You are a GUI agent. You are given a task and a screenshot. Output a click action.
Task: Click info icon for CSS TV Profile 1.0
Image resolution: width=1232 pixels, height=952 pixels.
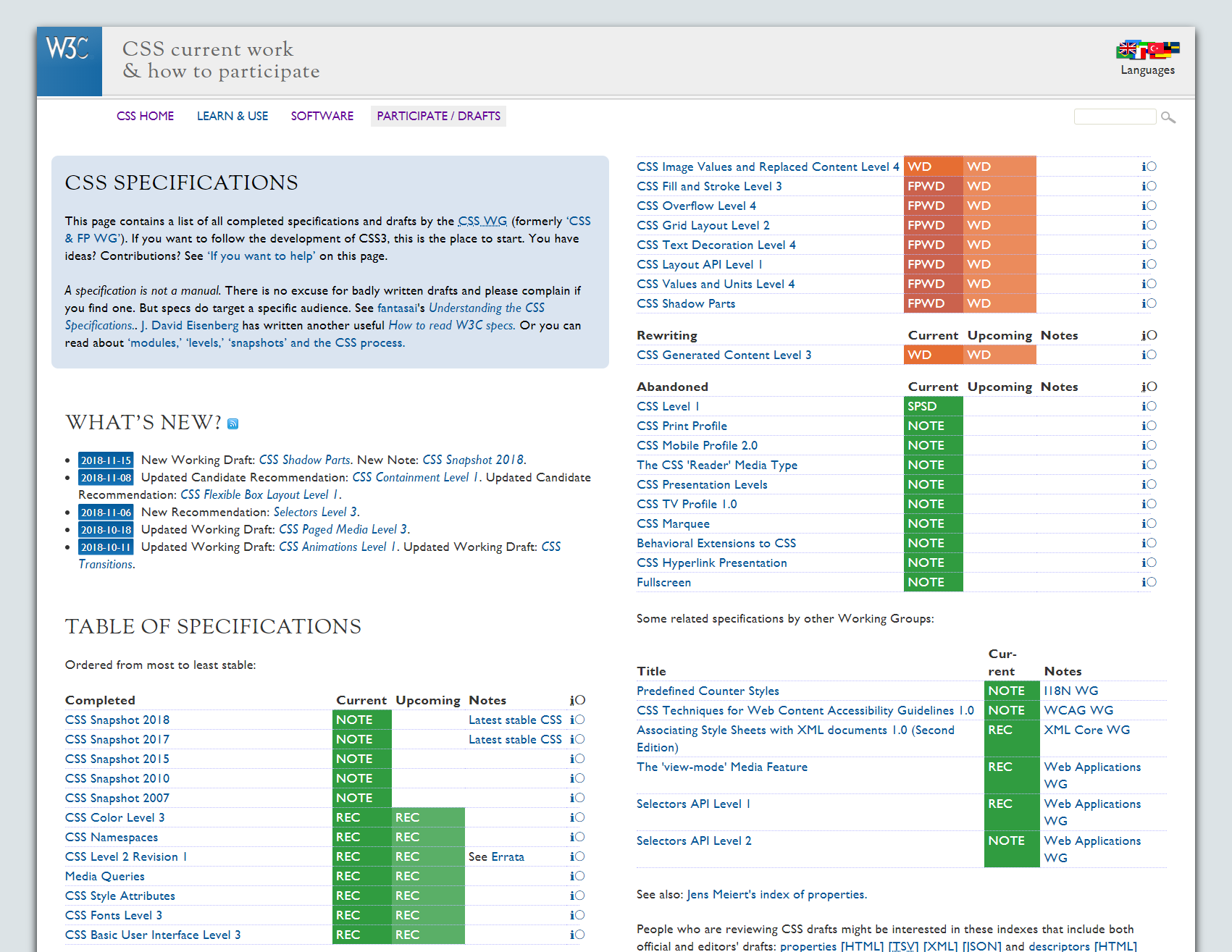tap(1149, 504)
